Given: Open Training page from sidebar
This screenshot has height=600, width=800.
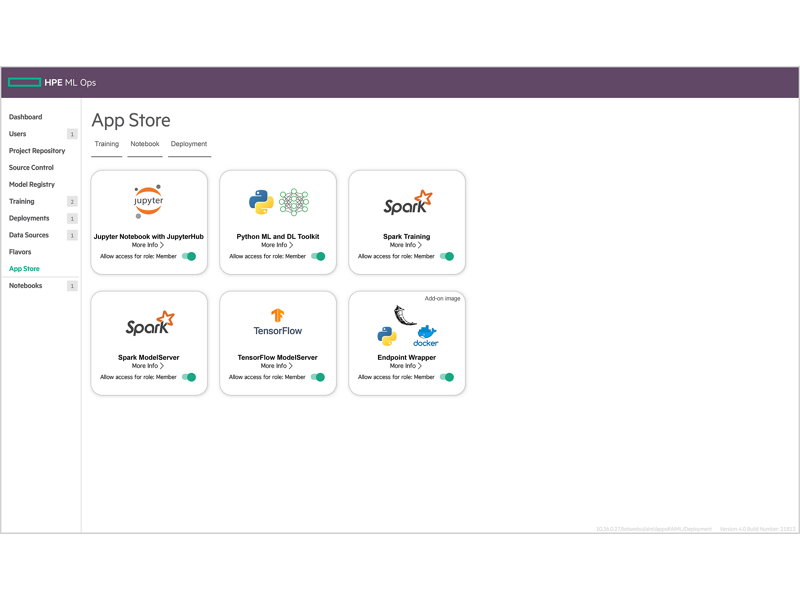Looking at the screenshot, I should (21, 201).
